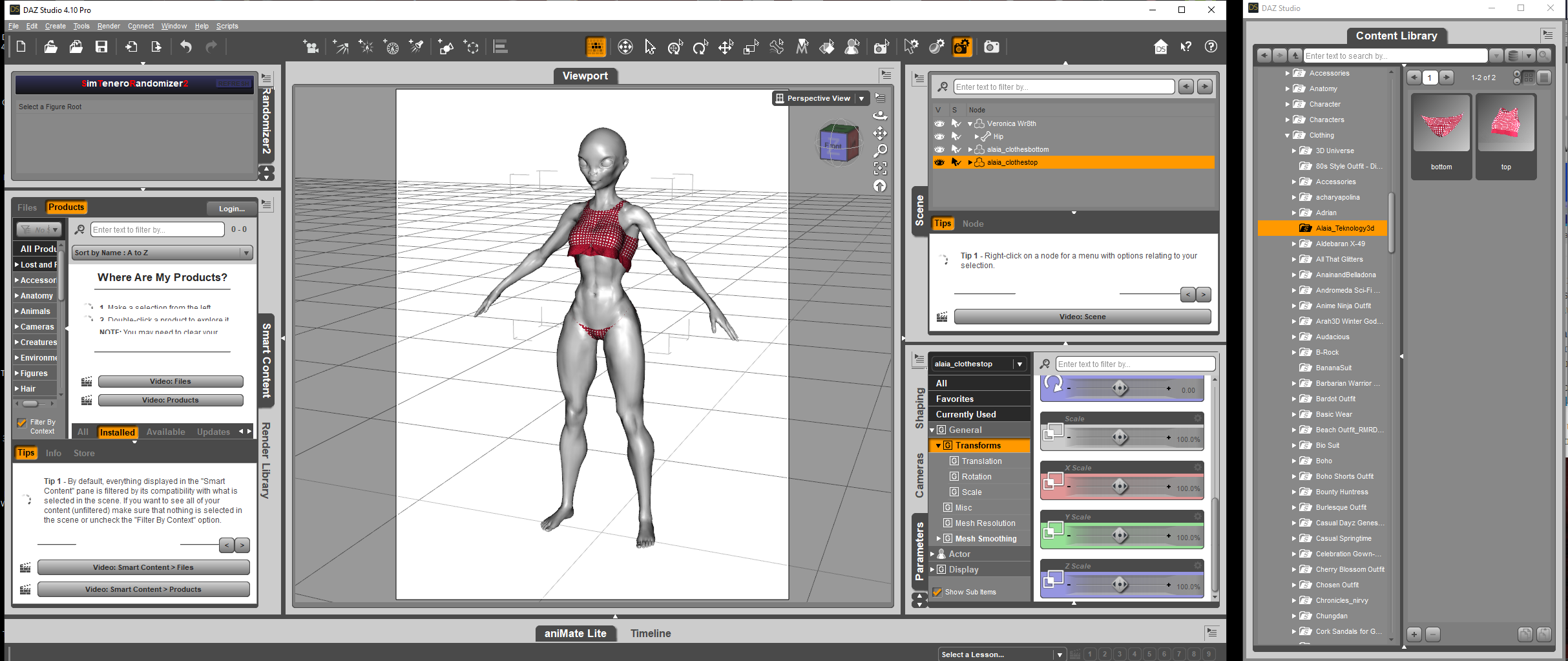This screenshot has height=661, width=1568.
Task: Activate the Scale tool in the toolbar
Action: pyautogui.click(x=751, y=47)
